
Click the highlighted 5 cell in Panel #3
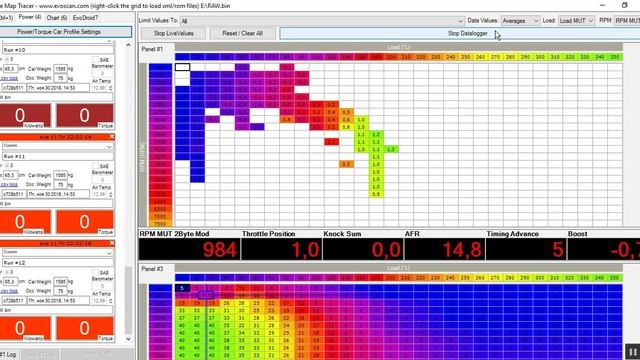coord(182,288)
